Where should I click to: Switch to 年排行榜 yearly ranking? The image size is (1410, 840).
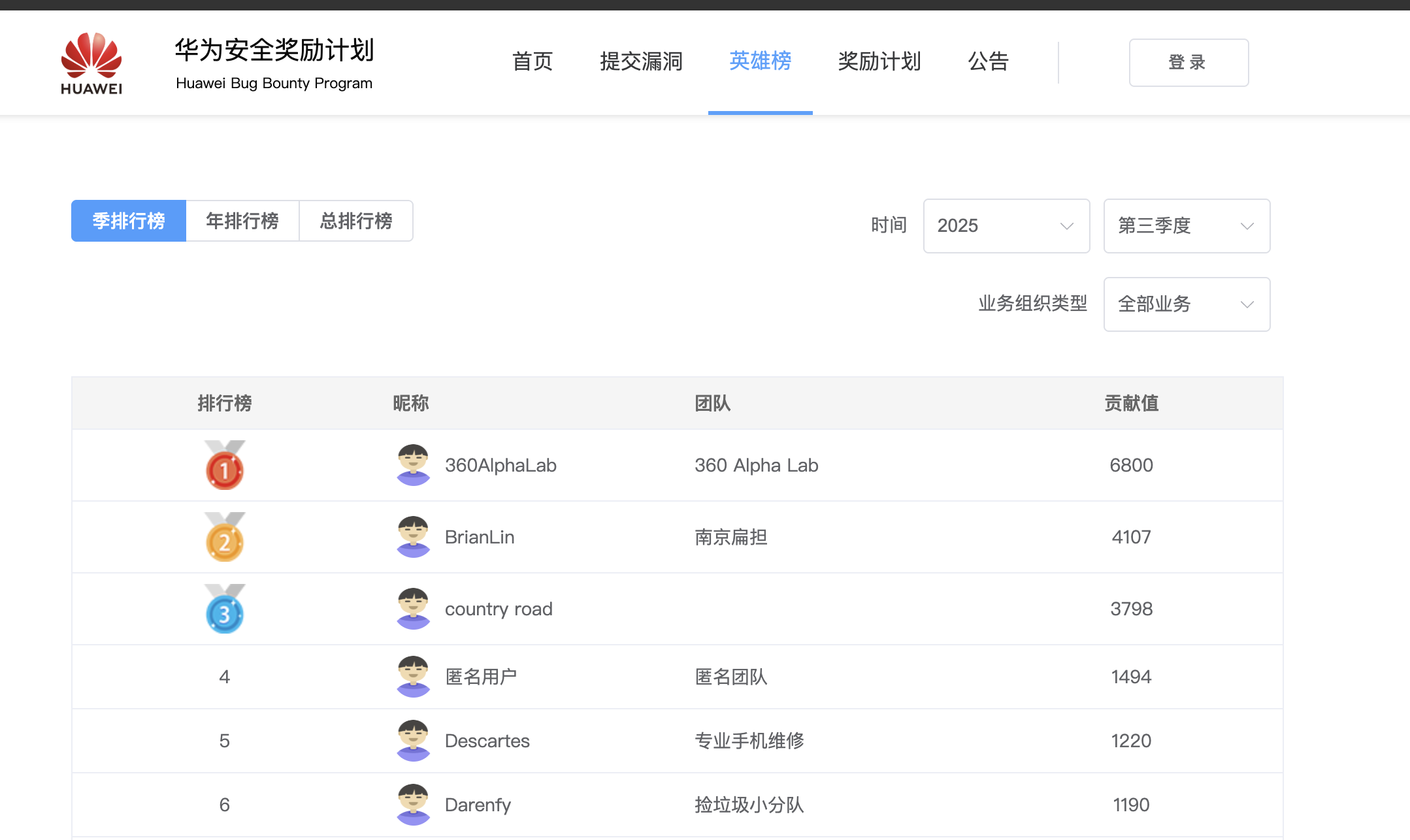pyautogui.click(x=242, y=221)
